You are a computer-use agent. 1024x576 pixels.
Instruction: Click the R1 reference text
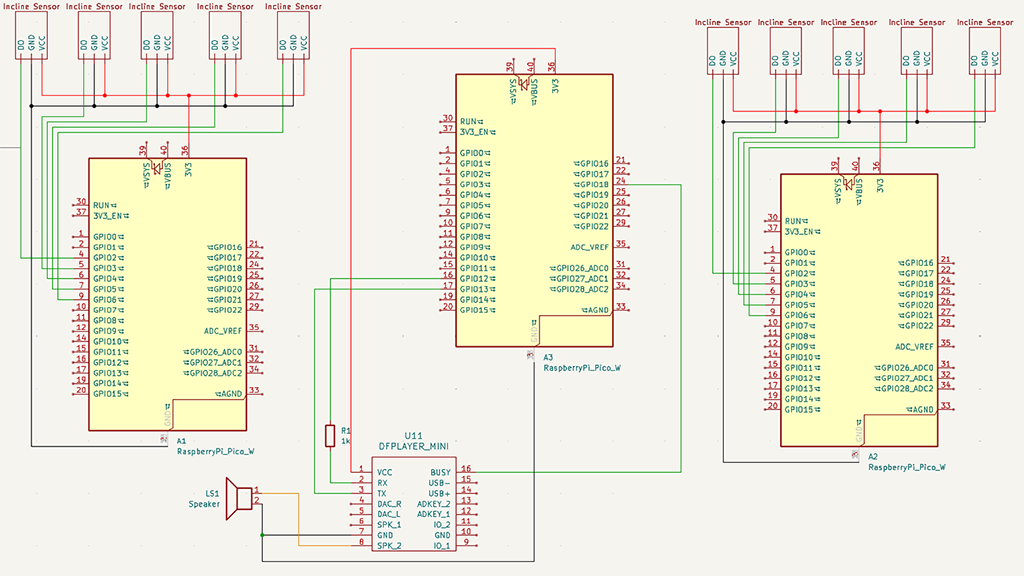coord(345,430)
